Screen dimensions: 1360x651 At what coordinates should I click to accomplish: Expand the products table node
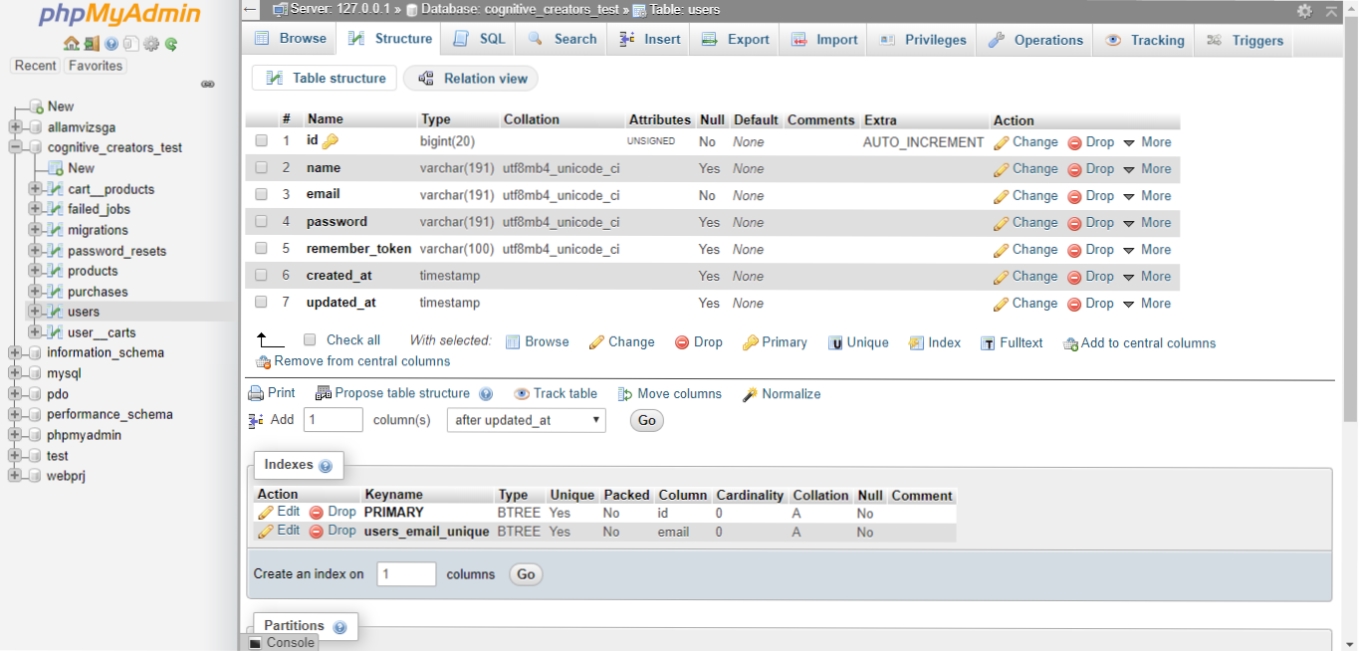(x=36, y=271)
